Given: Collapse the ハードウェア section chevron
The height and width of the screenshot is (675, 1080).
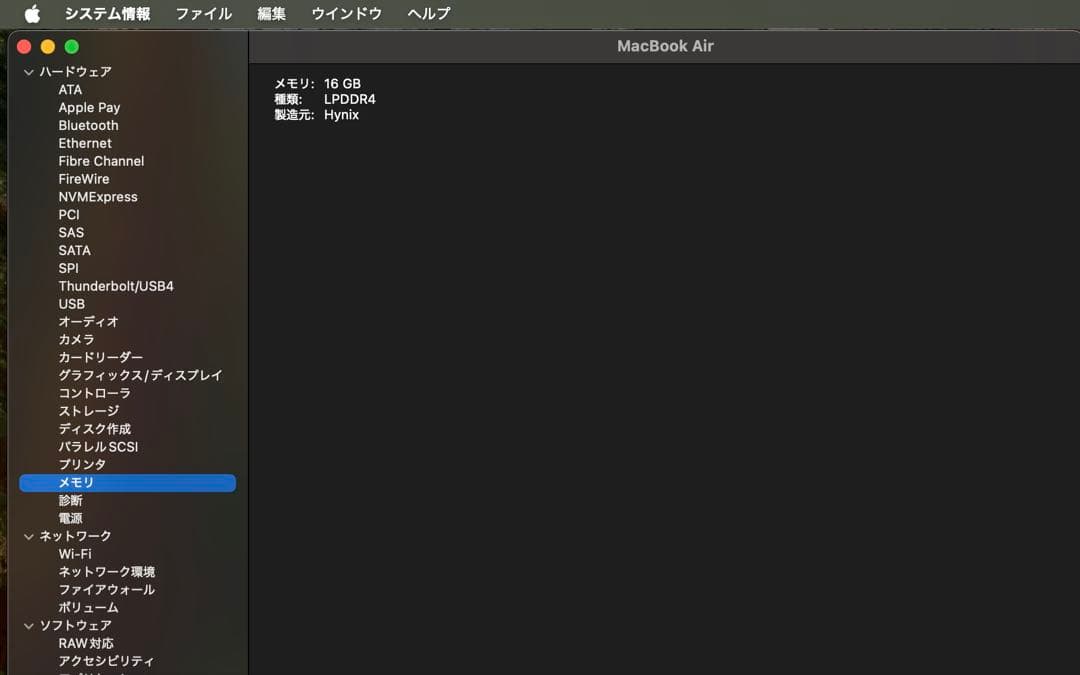Looking at the screenshot, I should pos(29,72).
